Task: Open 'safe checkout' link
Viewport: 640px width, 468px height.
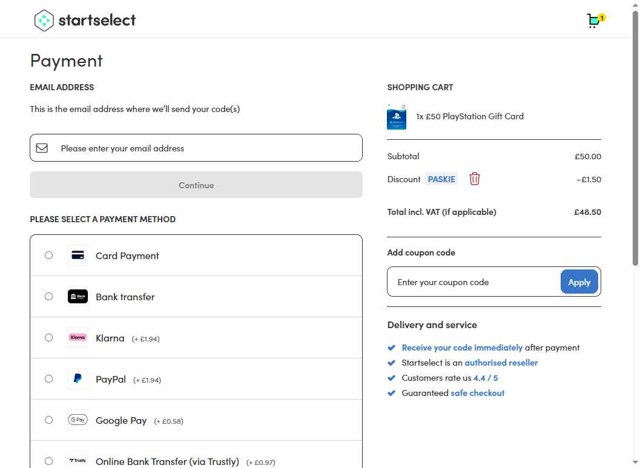Action: pyautogui.click(x=477, y=393)
